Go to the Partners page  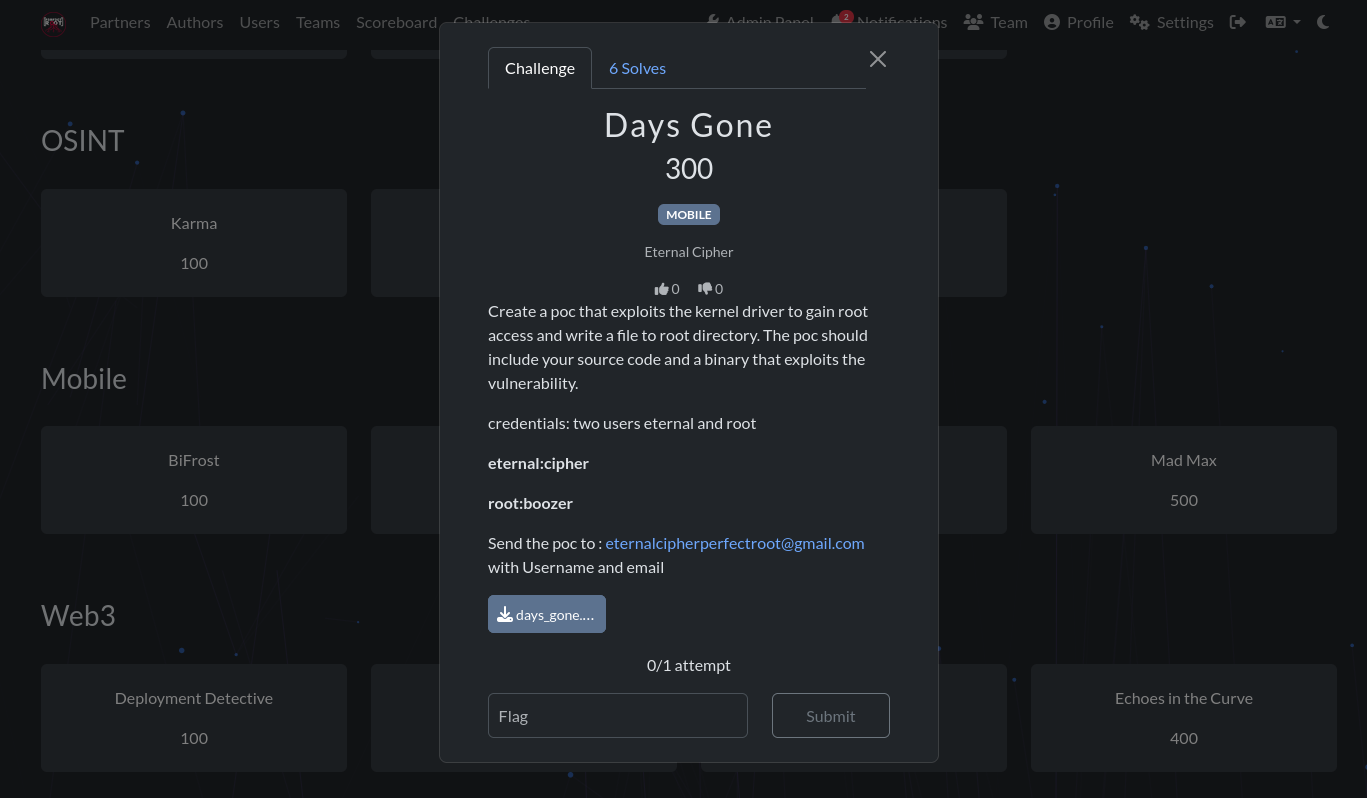pyautogui.click(x=120, y=22)
